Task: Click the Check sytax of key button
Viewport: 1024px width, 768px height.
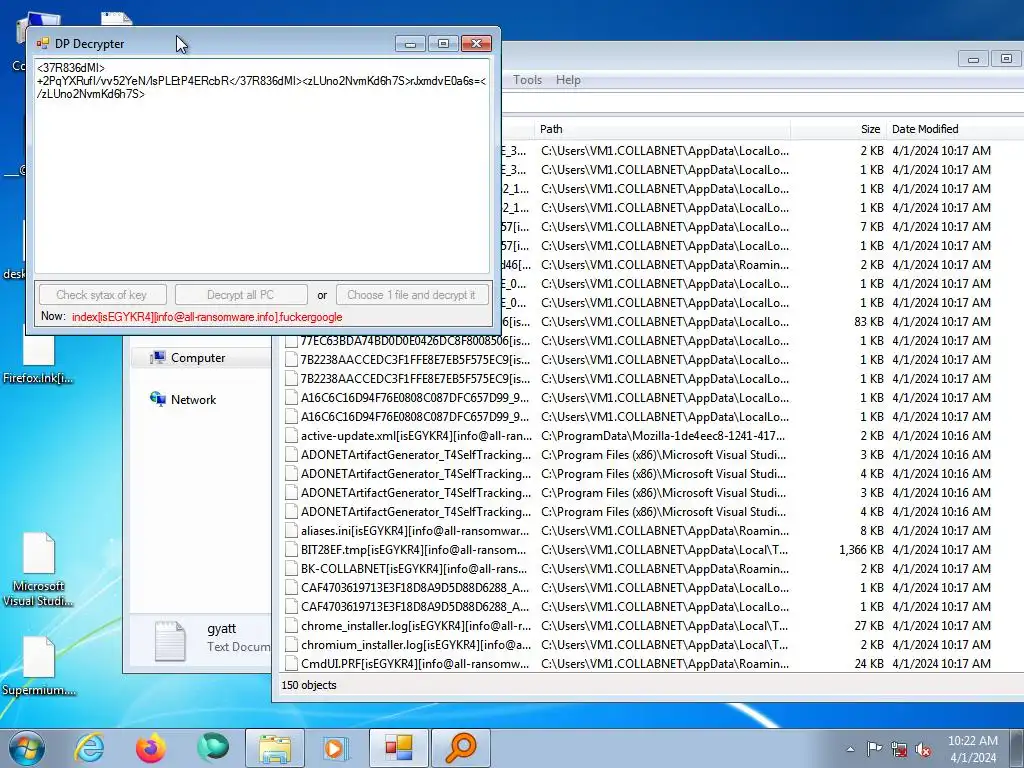Action: tap(102, 295)
